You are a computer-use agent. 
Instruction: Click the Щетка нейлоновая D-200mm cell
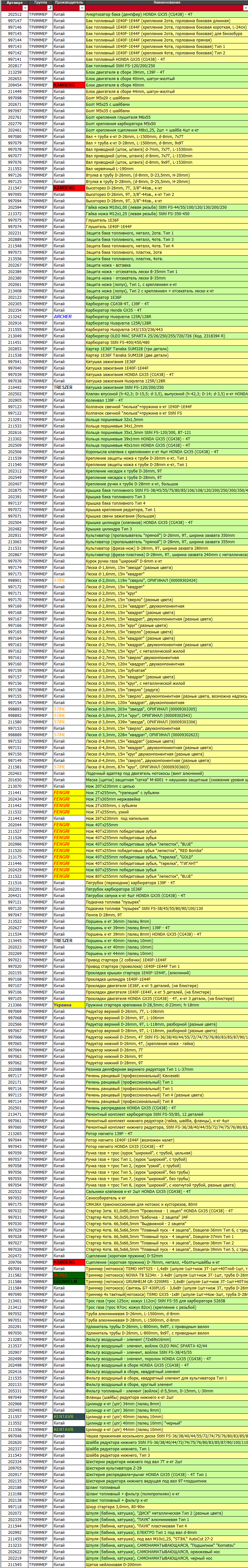point(166,1564)
